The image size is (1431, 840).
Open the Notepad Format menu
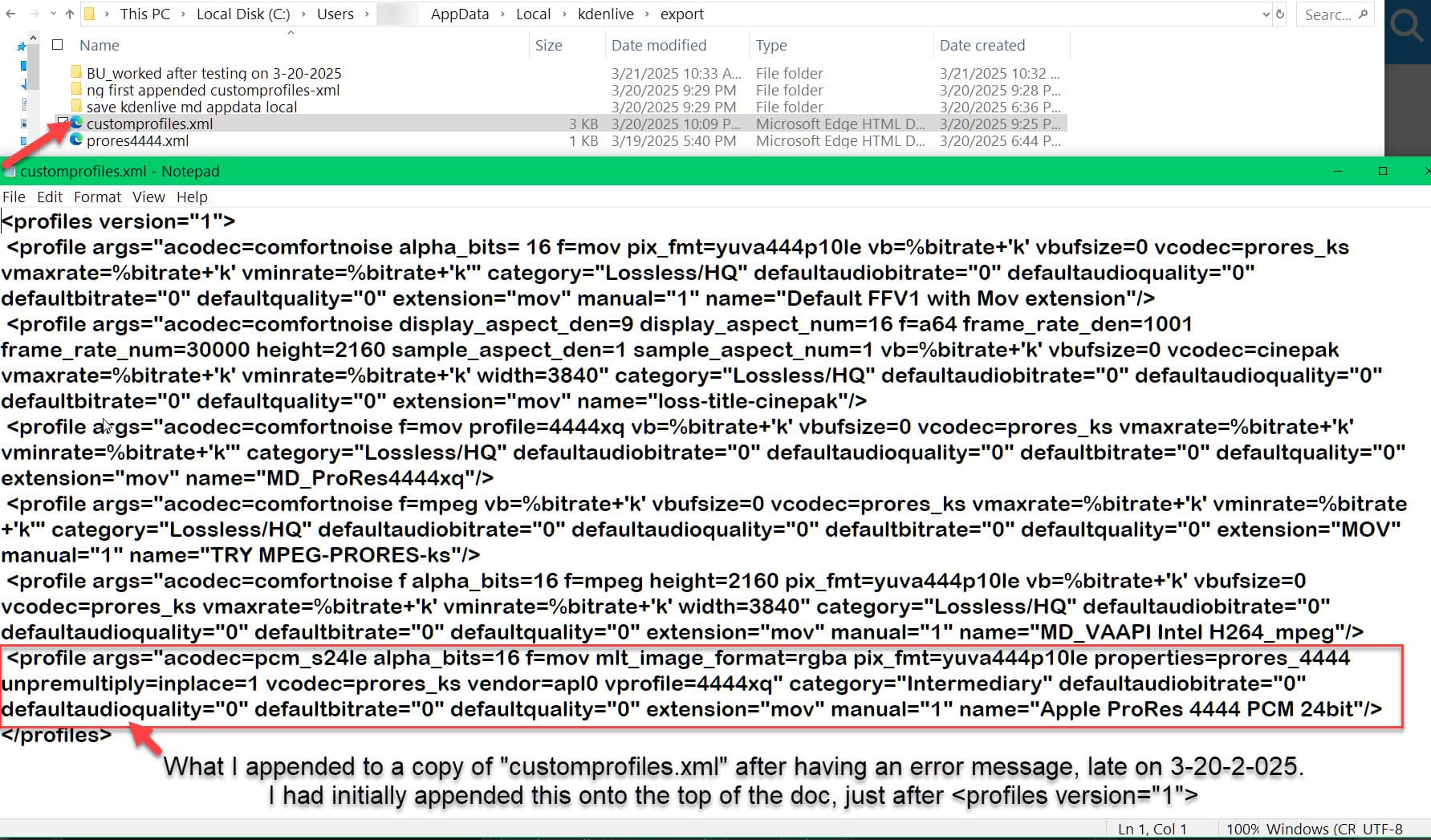coord(97,197)
